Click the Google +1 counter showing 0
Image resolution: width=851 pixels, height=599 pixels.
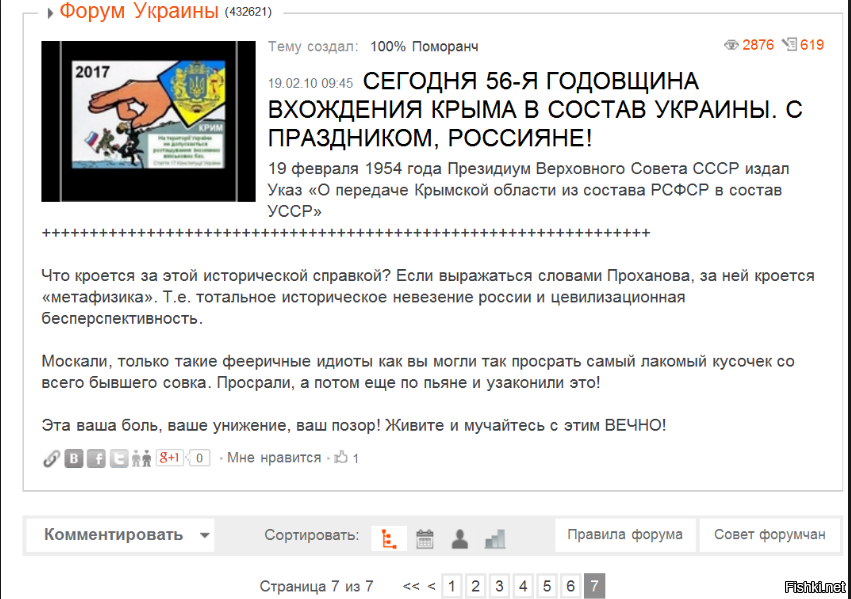(x=199, y=458)
